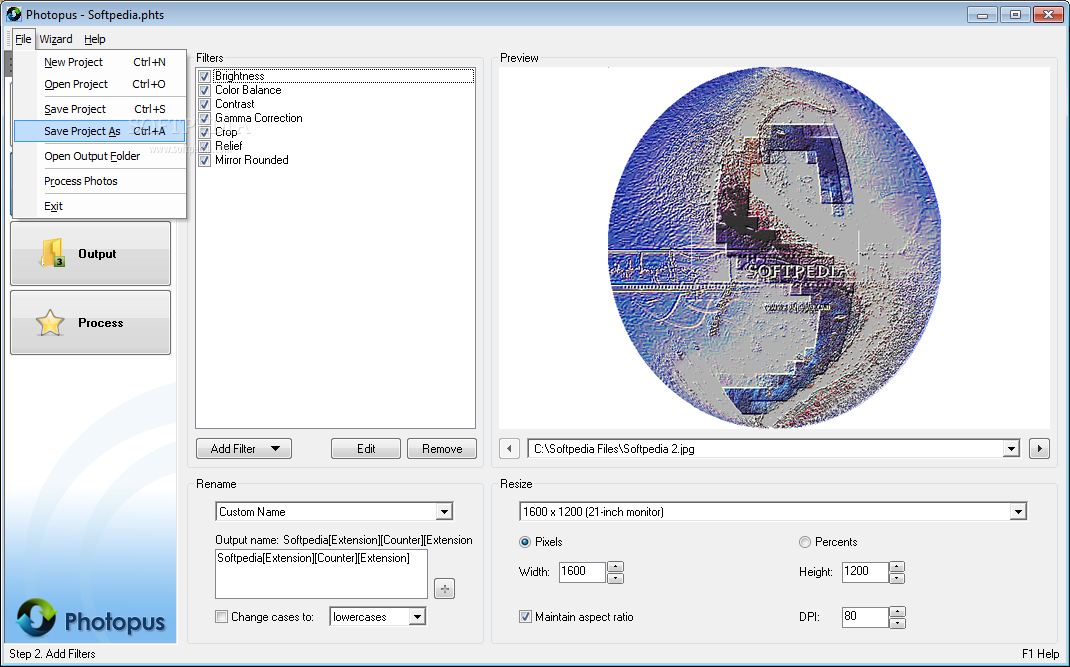Go to previous preview image arrow
This screenshot has width=1070, height=667.
click(509, 449)
